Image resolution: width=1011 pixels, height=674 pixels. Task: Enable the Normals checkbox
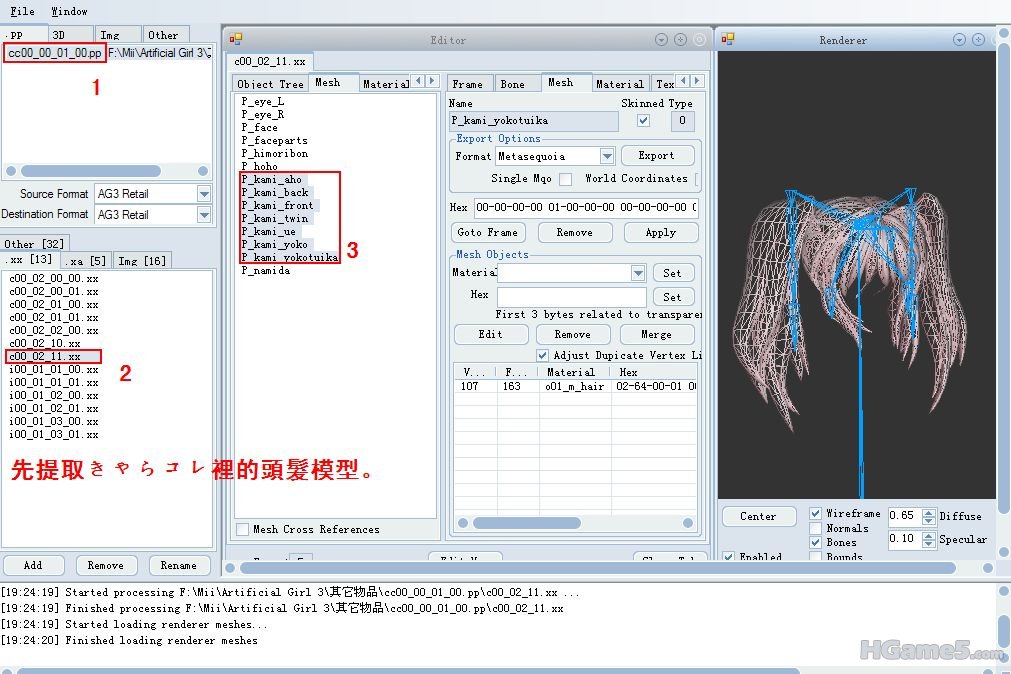pos(816,528)
